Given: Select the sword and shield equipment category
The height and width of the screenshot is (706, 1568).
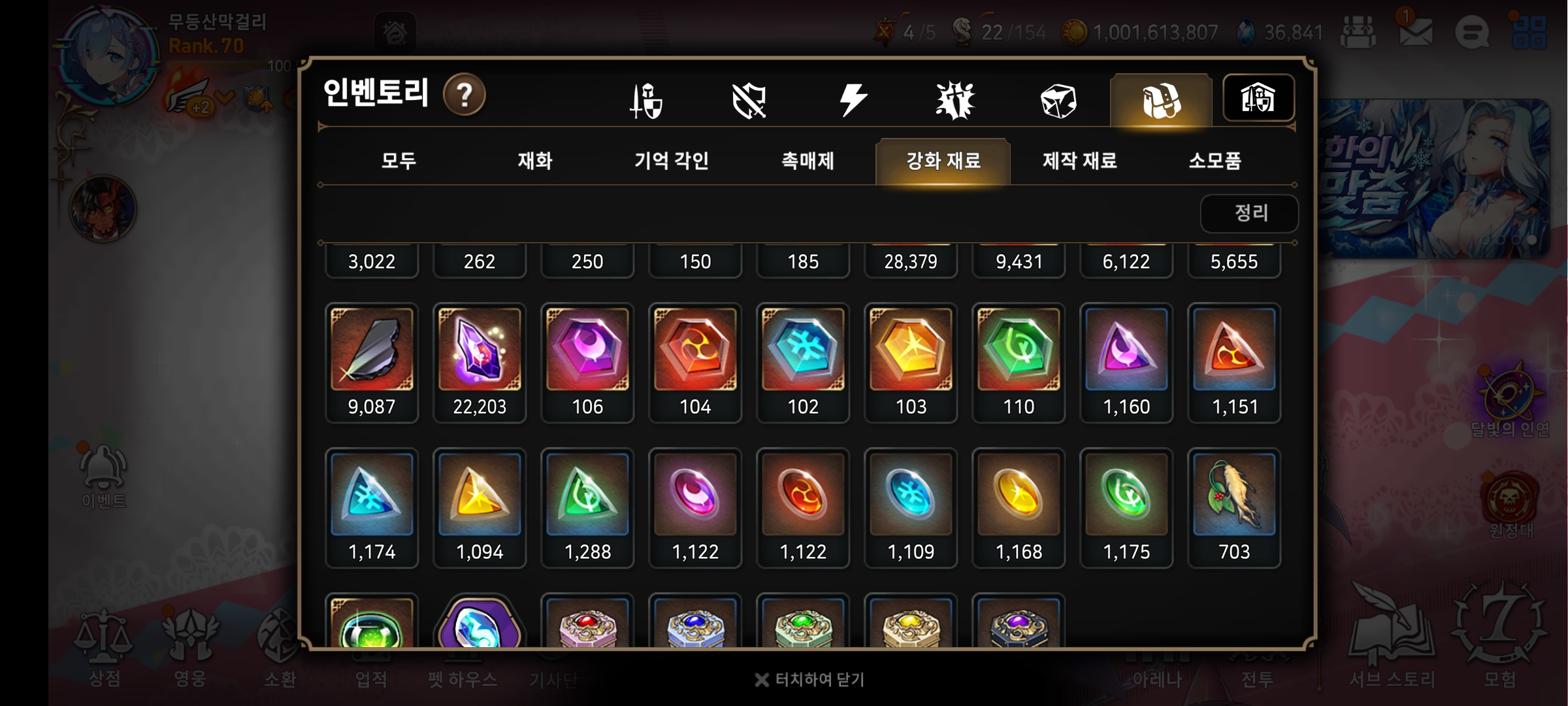Looking at the screenshot, I should coord(646,101).
